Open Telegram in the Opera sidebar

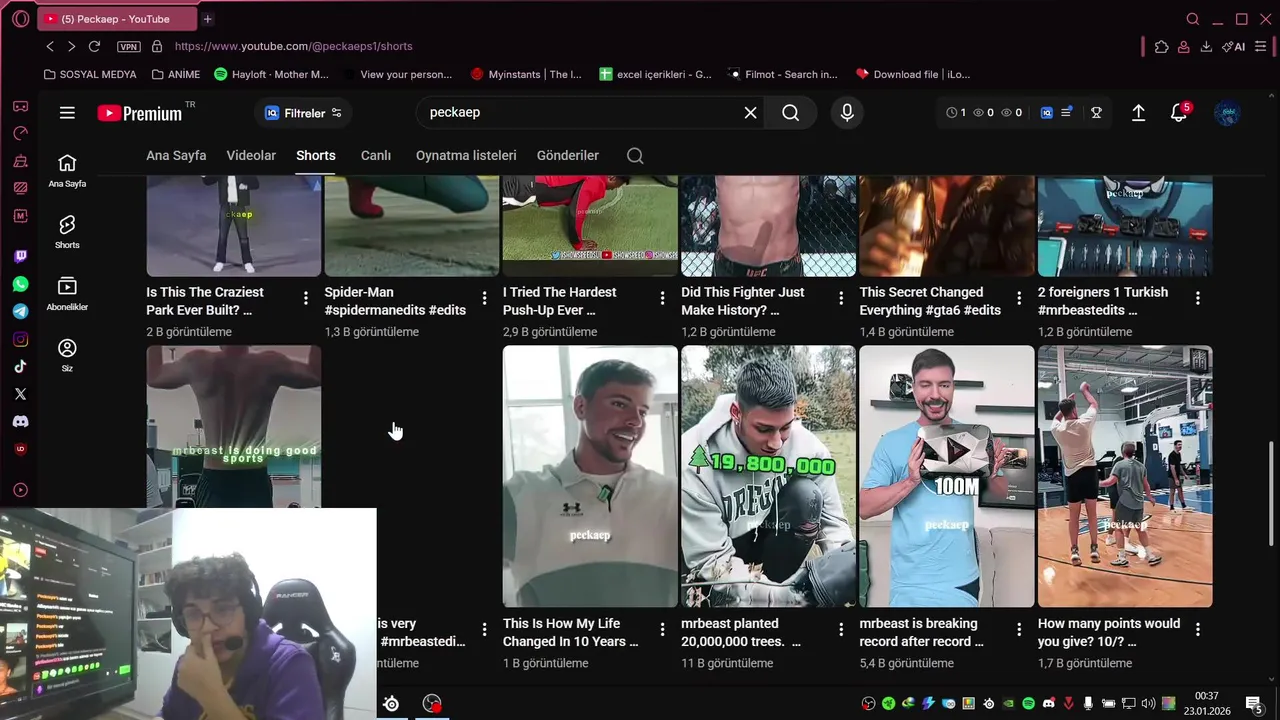(20, 312)
